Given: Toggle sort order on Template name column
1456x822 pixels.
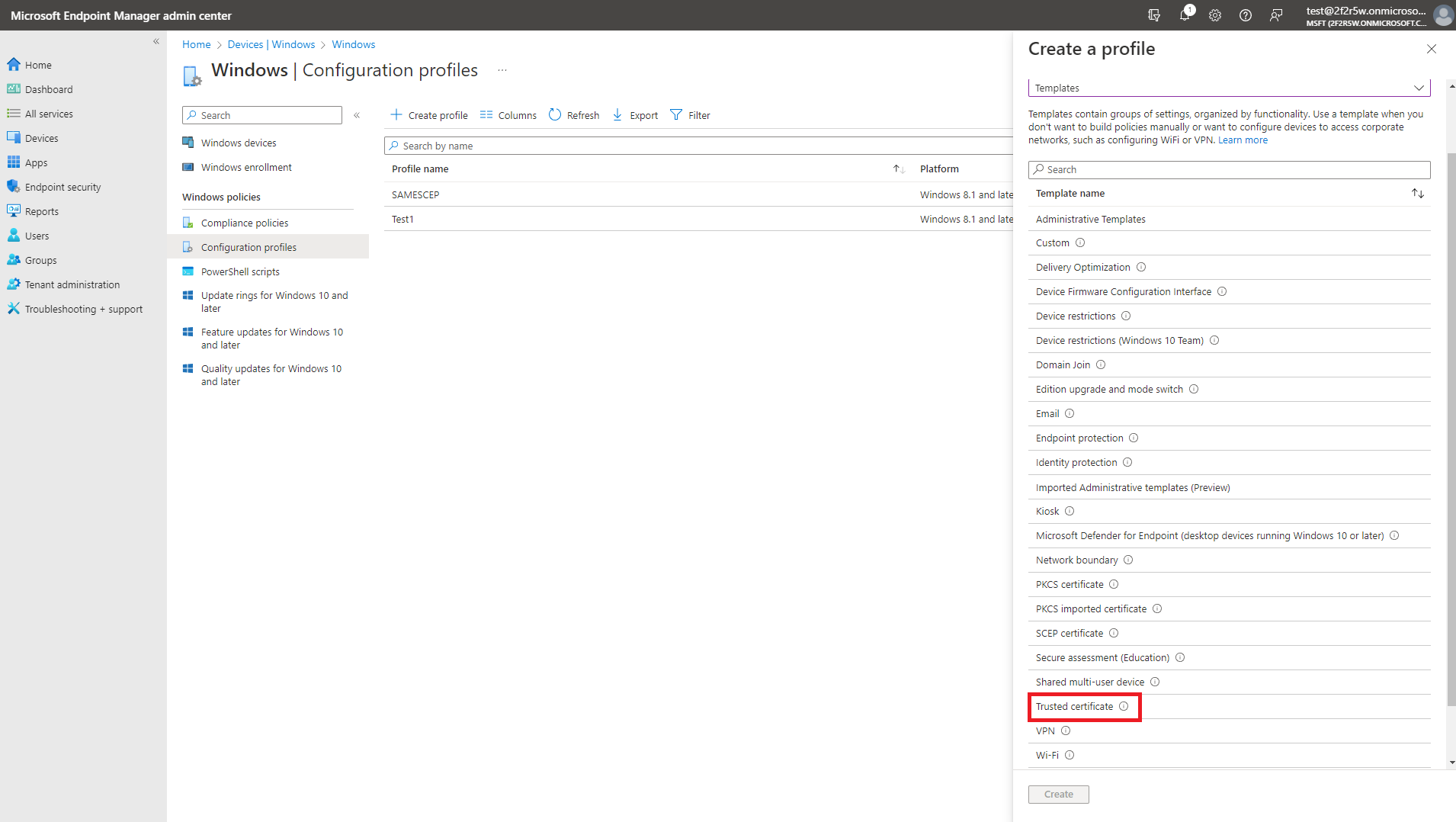Looking at the screenshot, I should click(x=1418, y=193).
